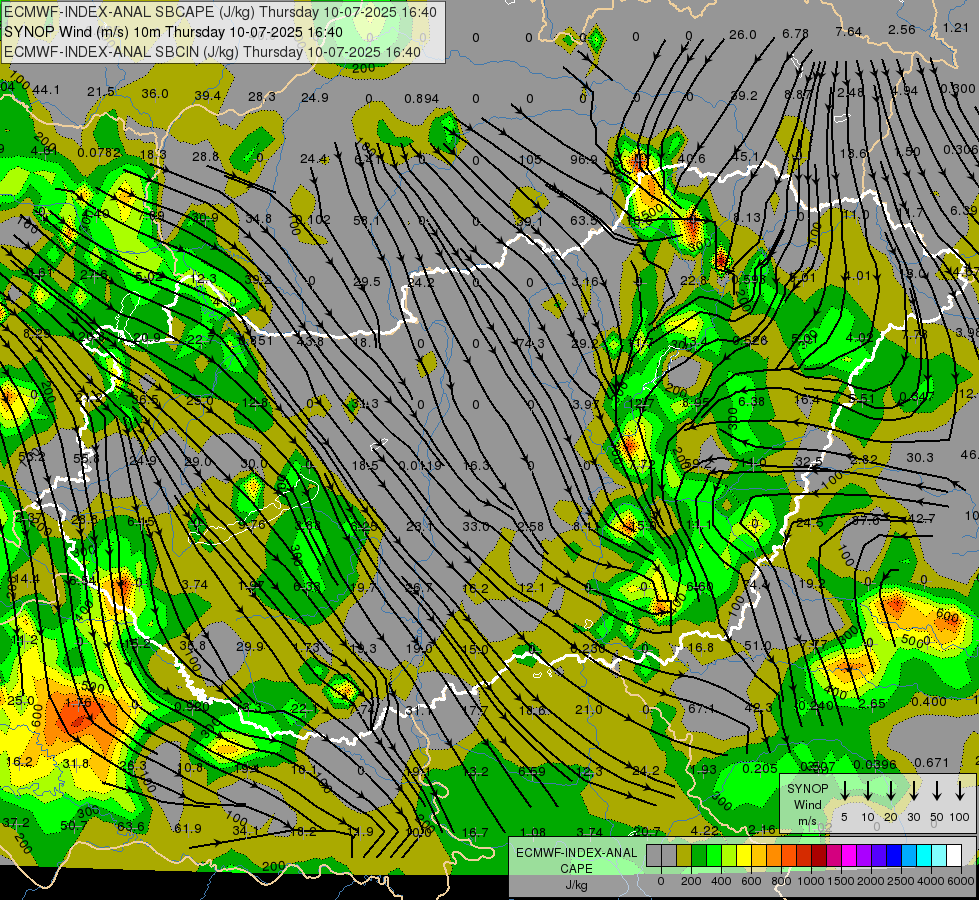Click the 2000 tick on CAPE color scale
979x900 pixels.
tap(871, 881)
